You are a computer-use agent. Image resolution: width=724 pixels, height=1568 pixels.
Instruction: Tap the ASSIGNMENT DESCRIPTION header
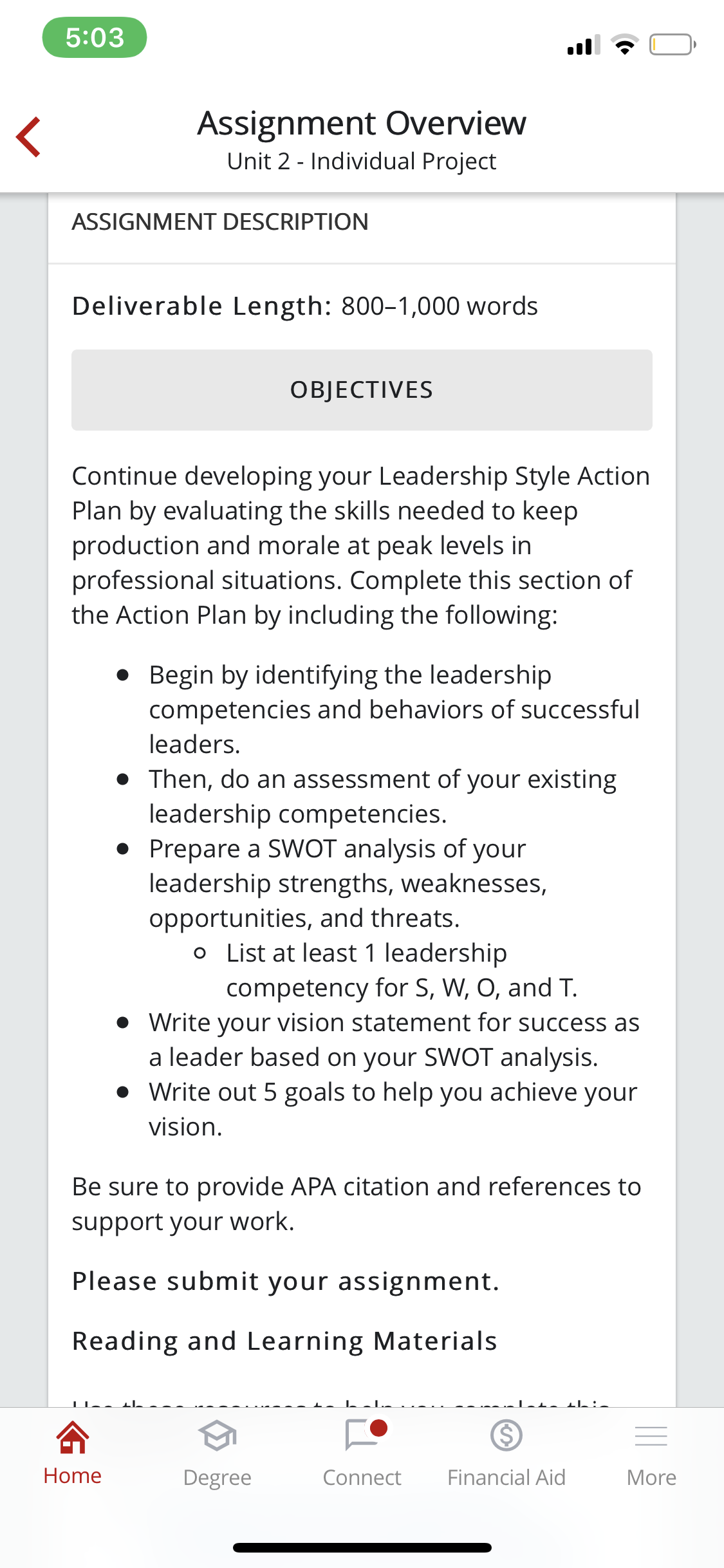220,222
